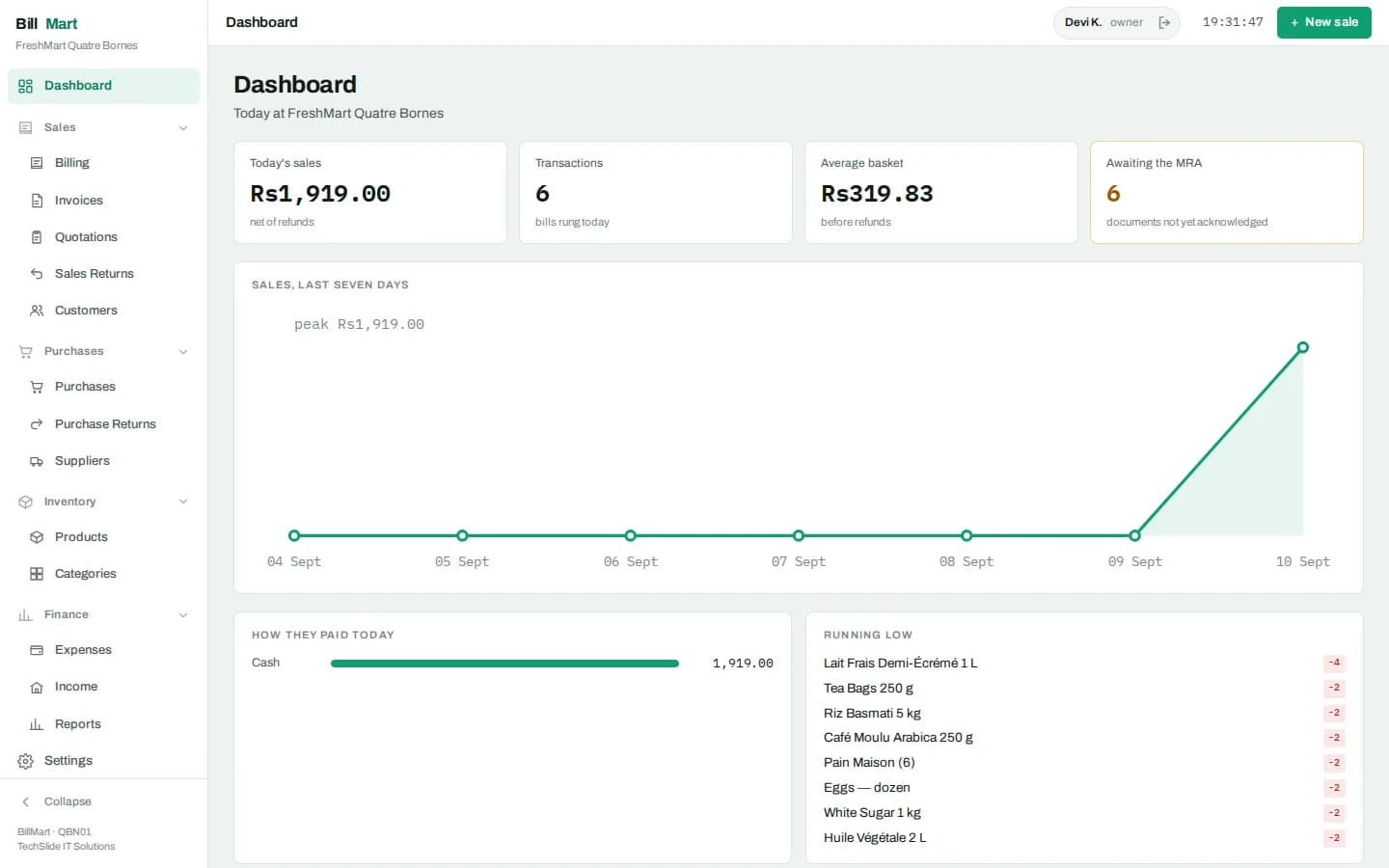Click the Transactions card

(x=656, y=193)
